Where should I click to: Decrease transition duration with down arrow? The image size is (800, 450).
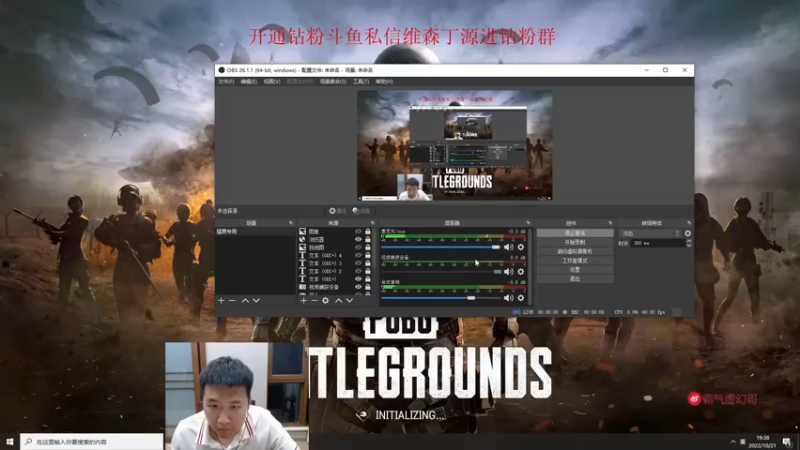coord(689,245)
